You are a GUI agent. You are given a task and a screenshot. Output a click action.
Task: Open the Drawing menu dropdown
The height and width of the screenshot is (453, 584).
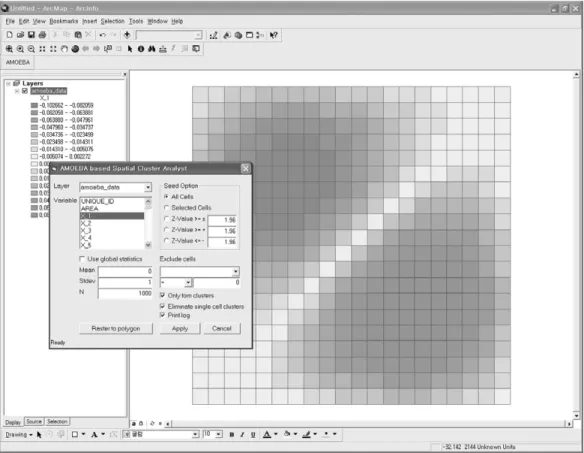click(19, 435)
